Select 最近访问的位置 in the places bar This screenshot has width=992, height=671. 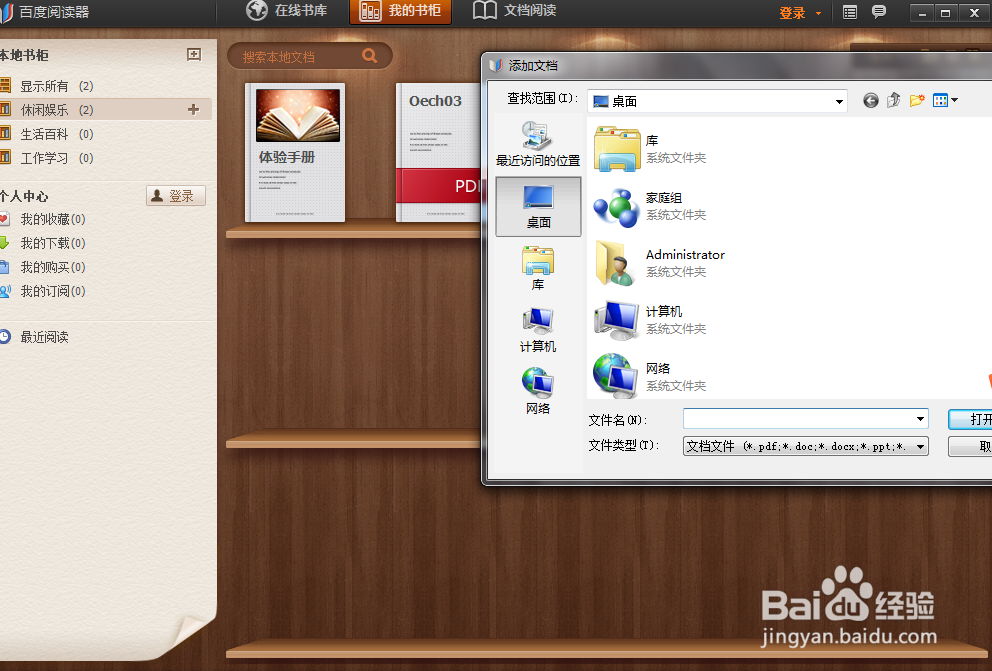click(x=538, y=144)
